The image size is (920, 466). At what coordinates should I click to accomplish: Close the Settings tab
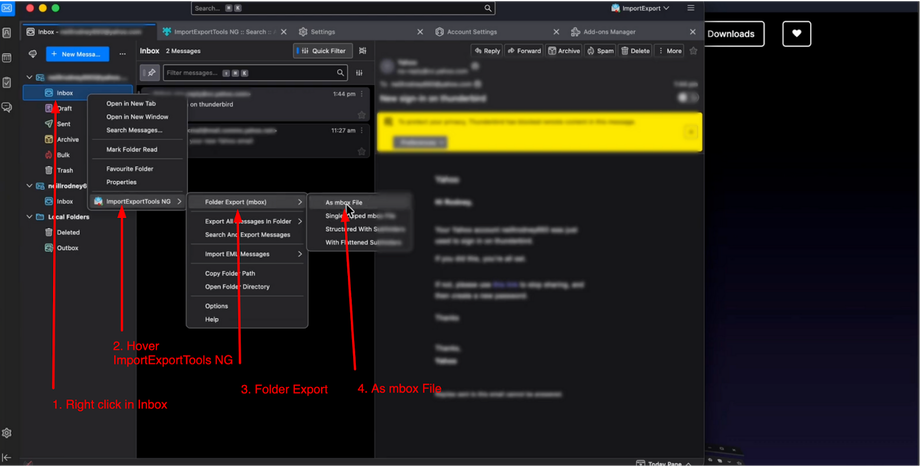coord(420,32)
